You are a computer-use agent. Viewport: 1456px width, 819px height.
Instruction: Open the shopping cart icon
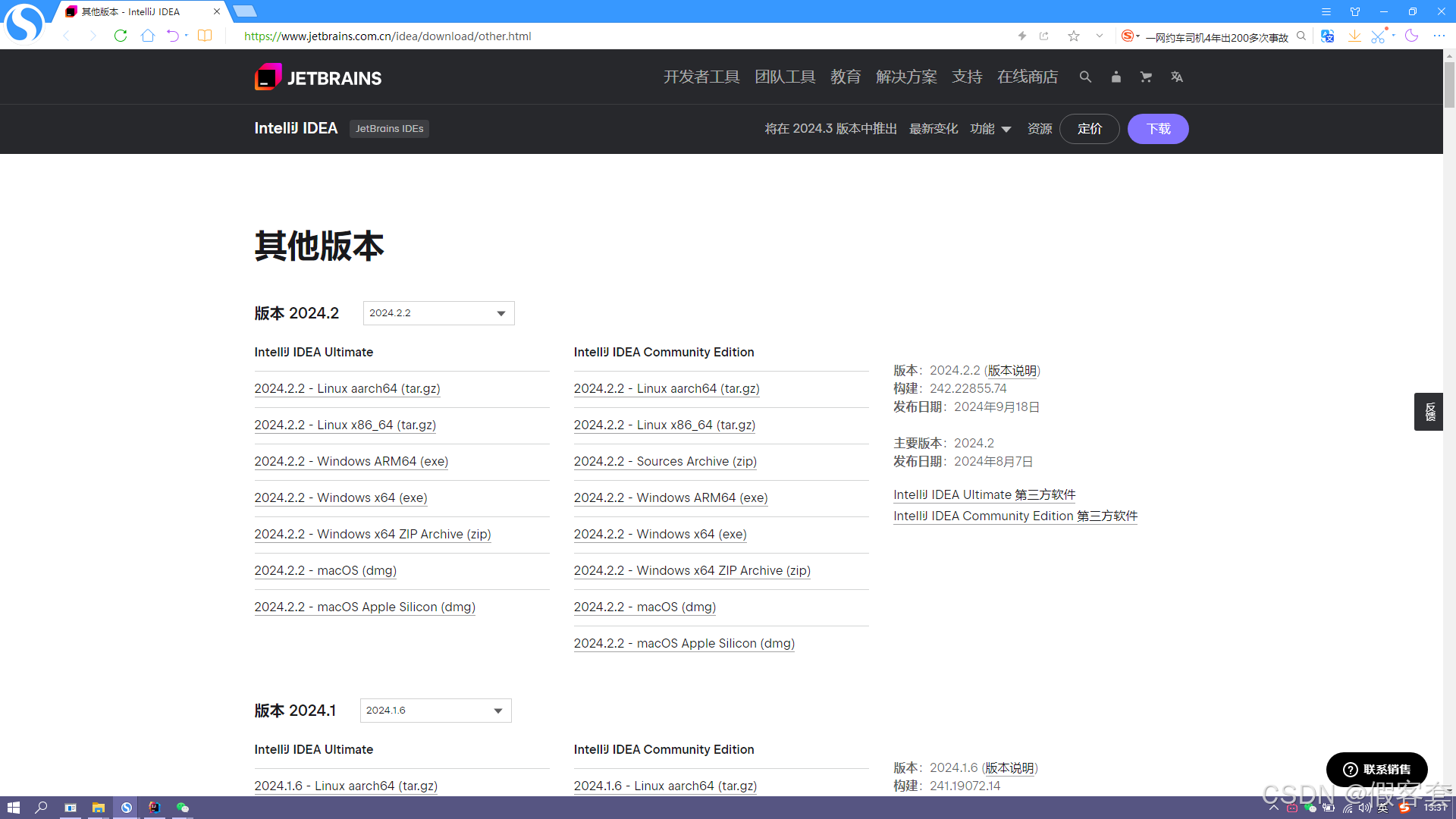1146,77
